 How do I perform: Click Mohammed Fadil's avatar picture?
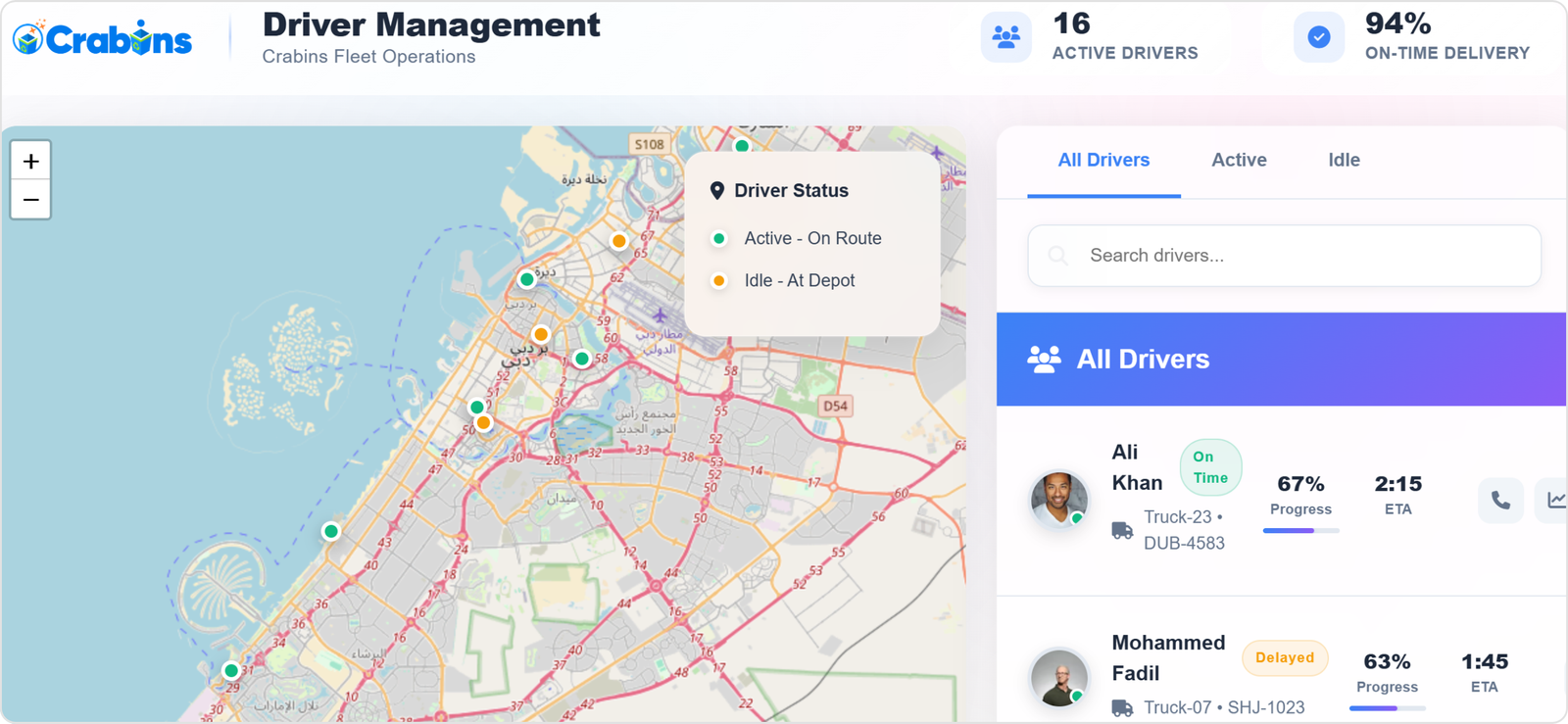(x=1058, y=677)
